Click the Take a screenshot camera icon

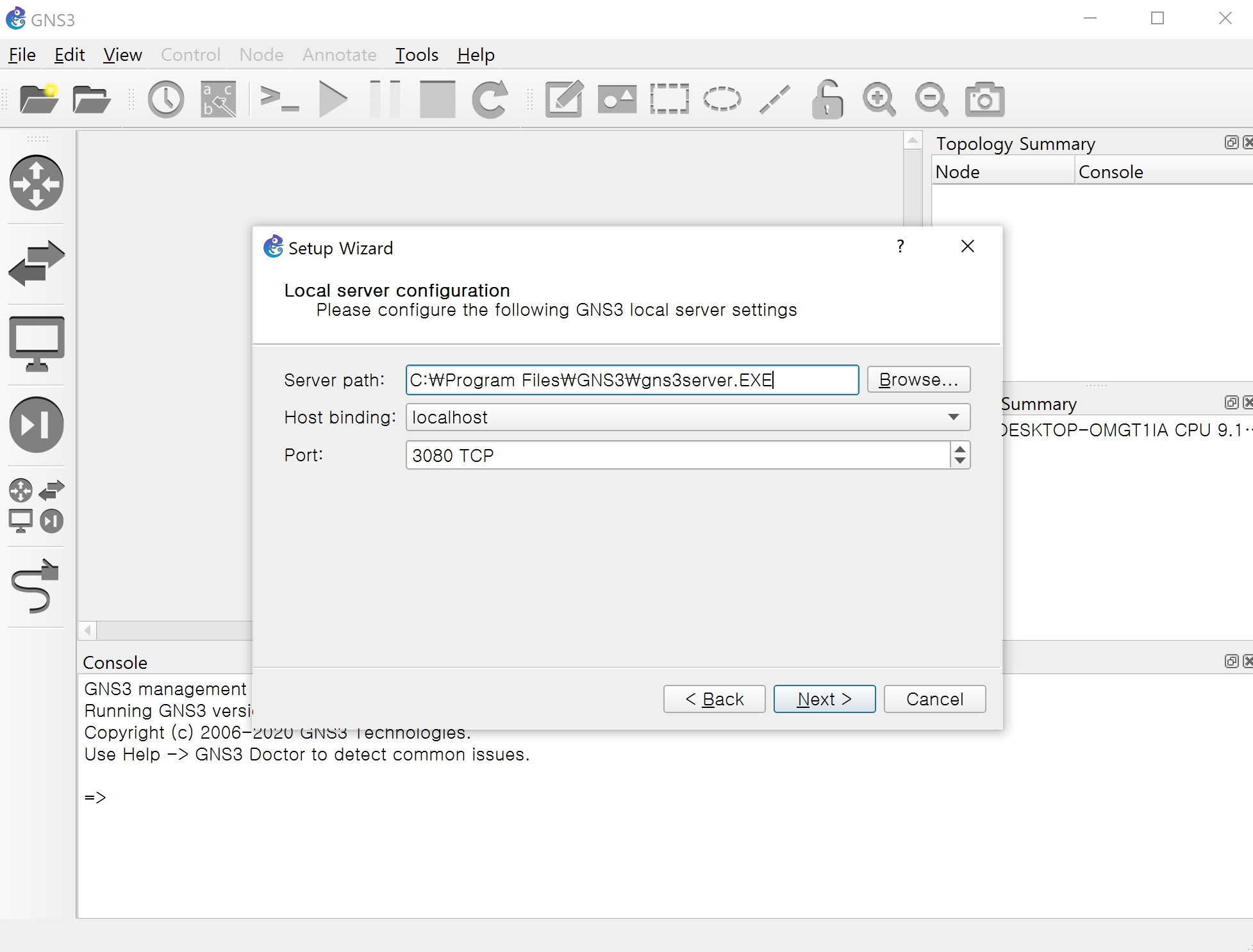tap(984, 99)
